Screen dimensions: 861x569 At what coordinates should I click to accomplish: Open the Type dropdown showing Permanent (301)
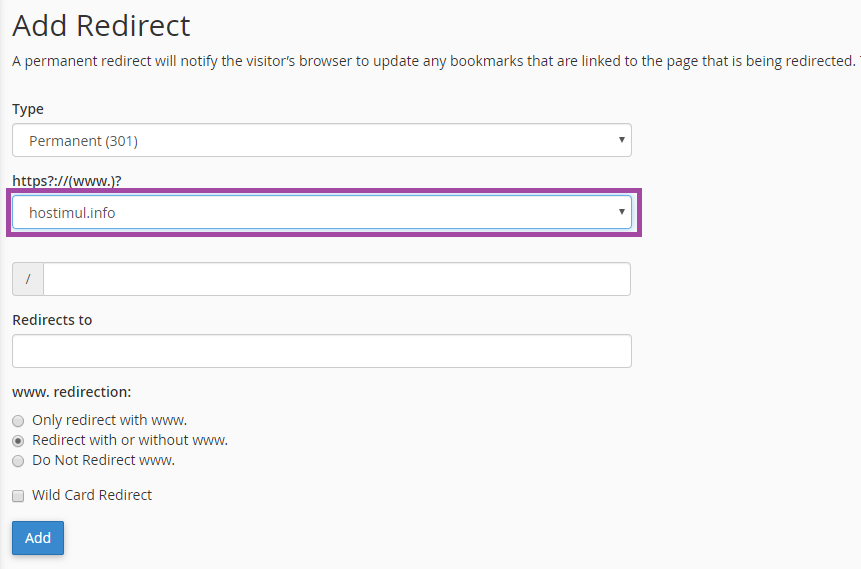[x=300, y=141]
